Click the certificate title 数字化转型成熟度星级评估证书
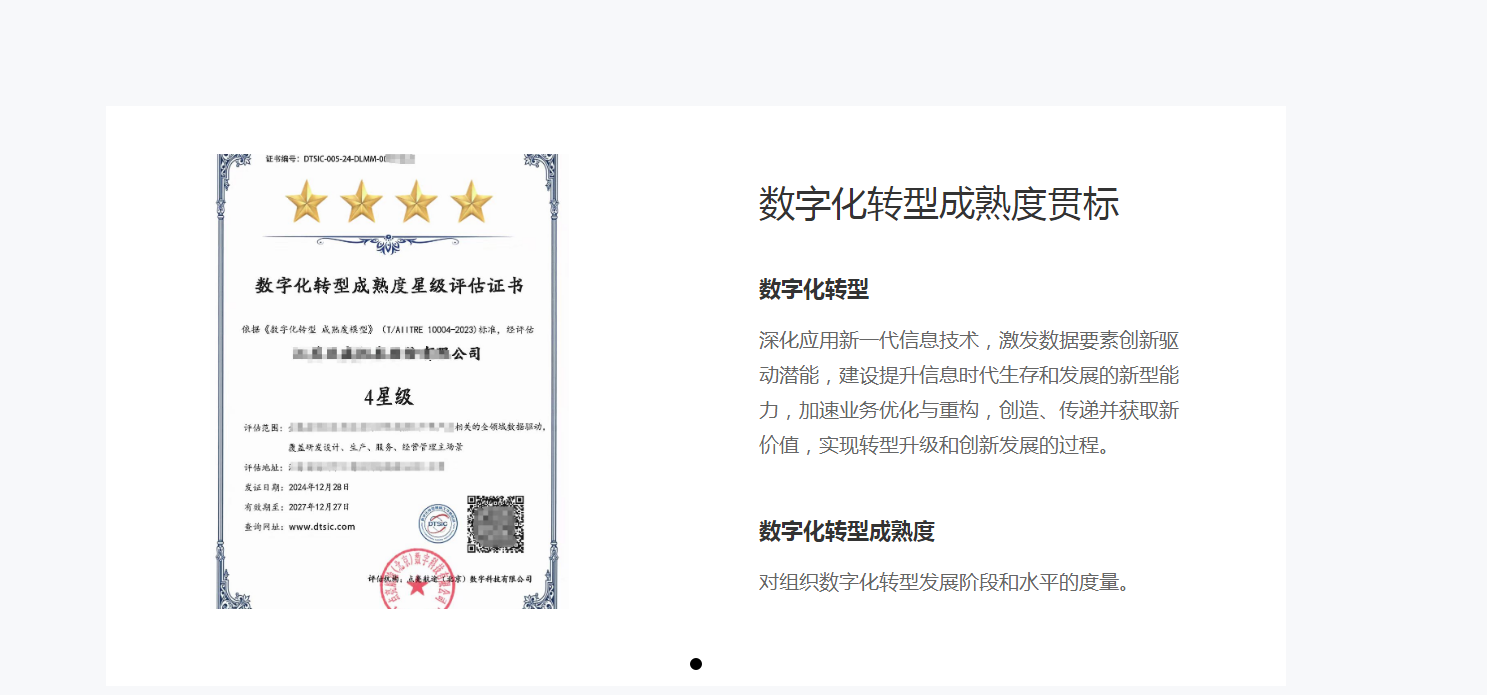This screenshot has height=695, width=1487. pos(389,286)
